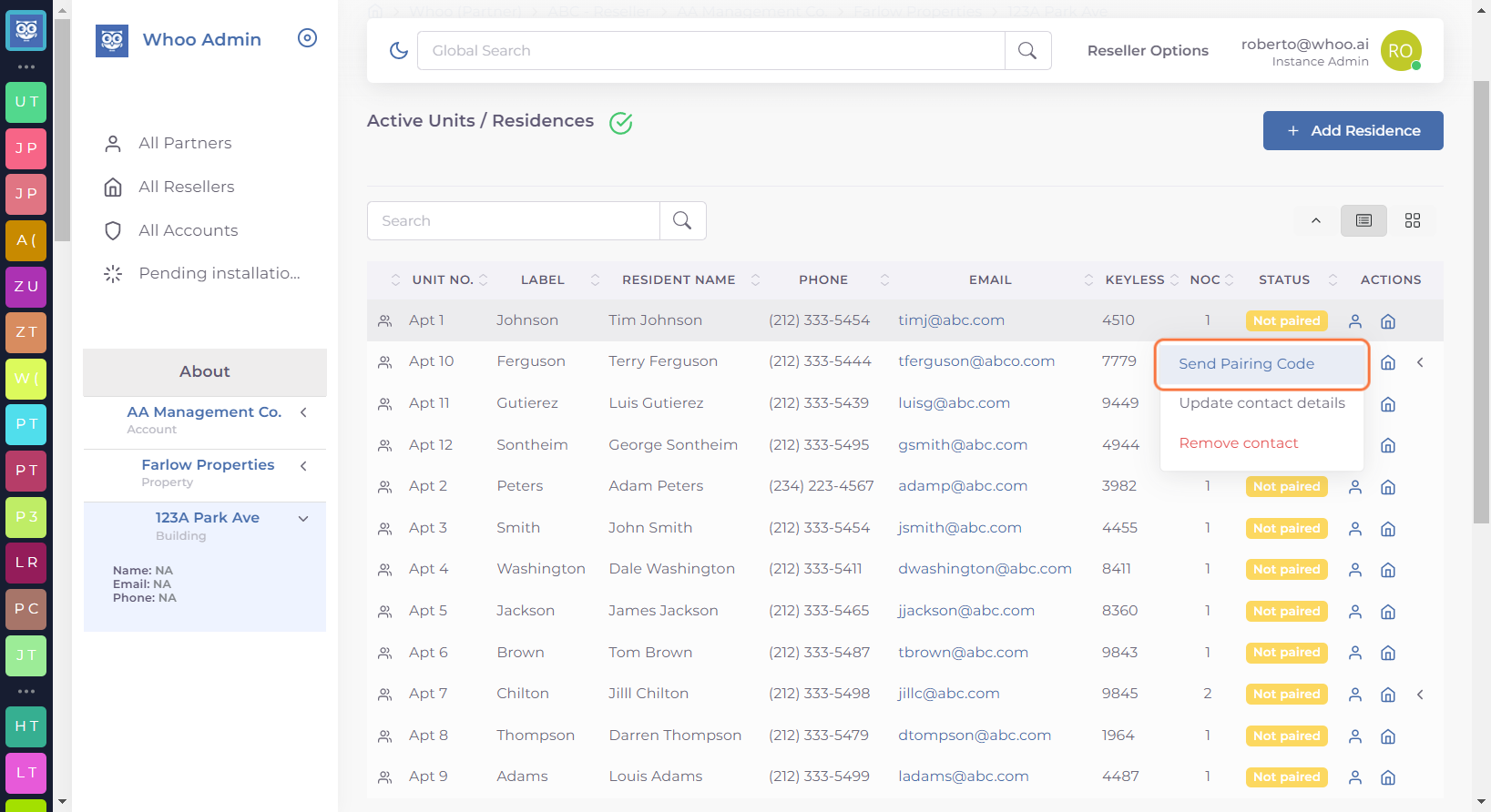Choose Remove contact from menu
Viewport: 1491px width, 812px height.
(1239, 443)
